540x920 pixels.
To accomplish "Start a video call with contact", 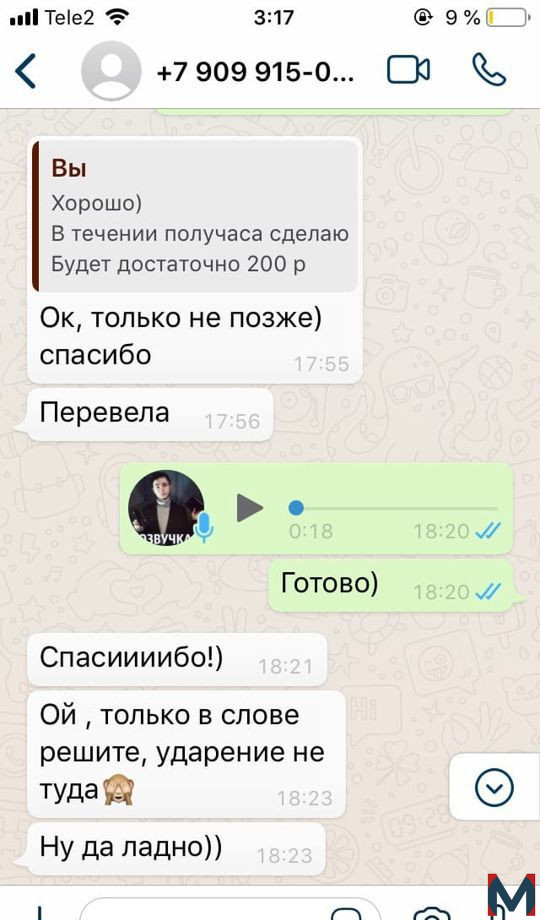I will 409,70.
